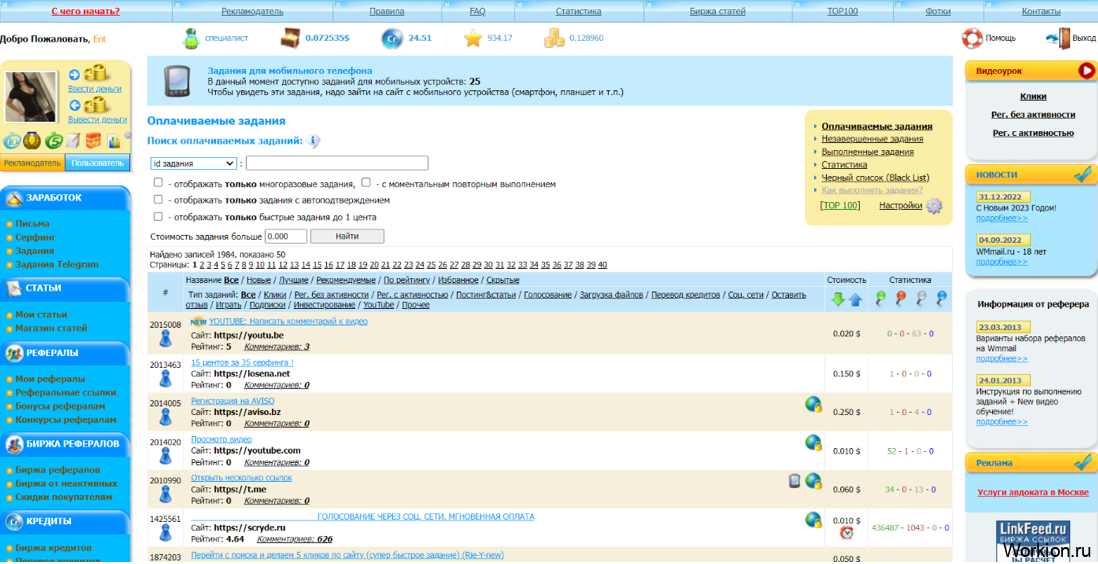Click the treasure chest balance icon
The height and width of the screenshot is (564, 1098).
(291, 38)
